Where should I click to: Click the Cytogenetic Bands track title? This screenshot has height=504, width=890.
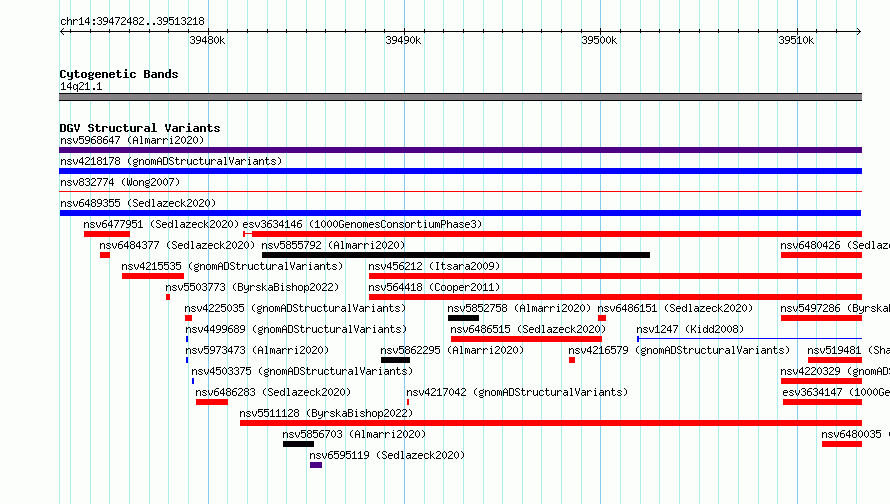pyautogui.click(x=119, y=74)
